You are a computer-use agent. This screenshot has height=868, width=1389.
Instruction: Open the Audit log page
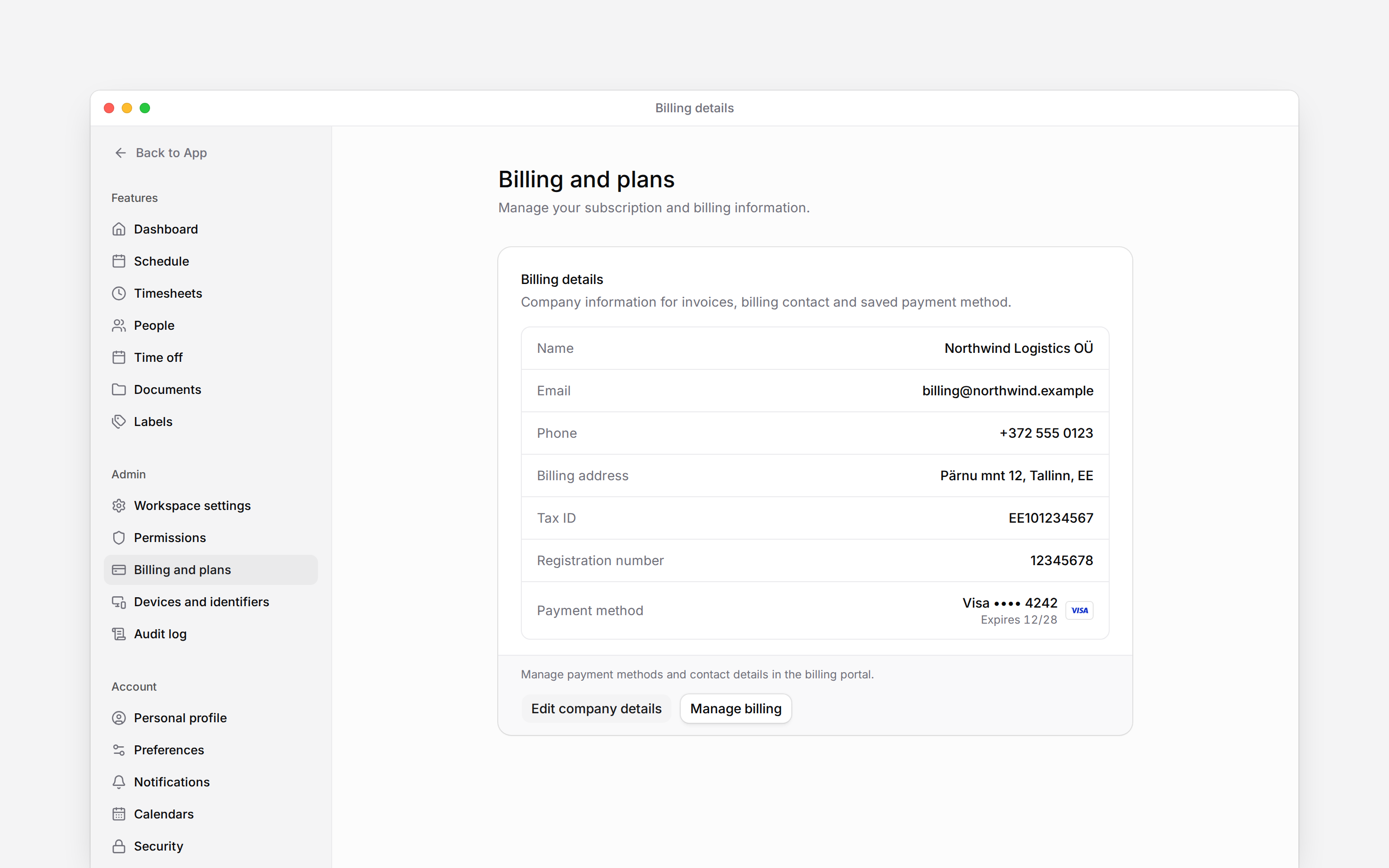(x=210, y=634)
